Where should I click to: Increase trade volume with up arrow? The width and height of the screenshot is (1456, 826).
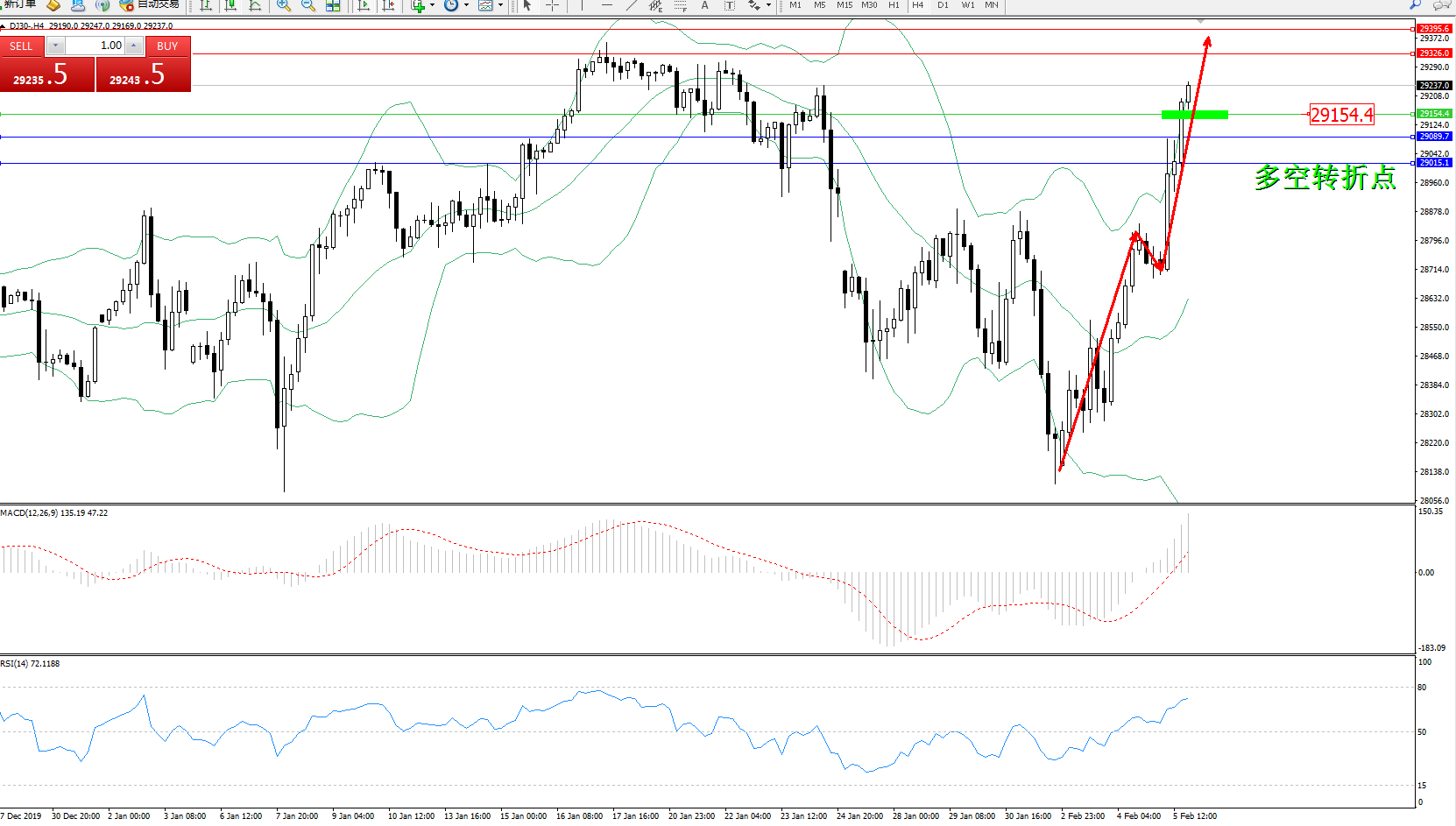click(x=133, y=46)
